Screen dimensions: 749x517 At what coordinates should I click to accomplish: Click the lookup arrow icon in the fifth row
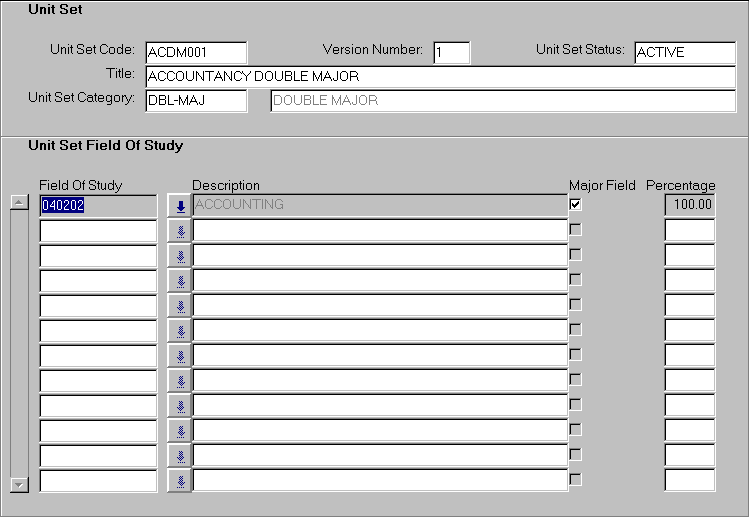pos(180,306)
